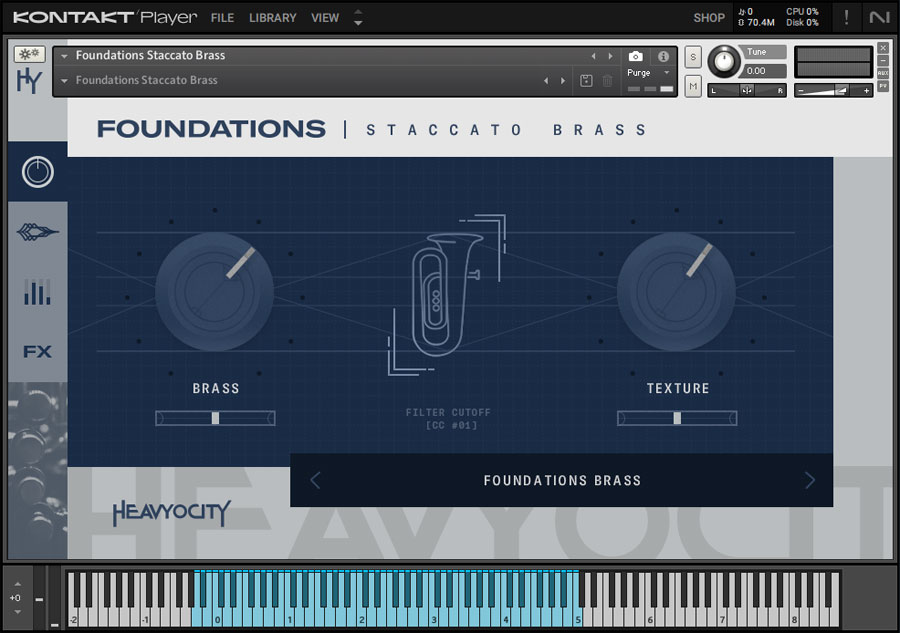Image resolution: width=900 pixels, height=633 pixels.
Task: Click the view size up/down stepper arrows
Action: coord(358,18)
